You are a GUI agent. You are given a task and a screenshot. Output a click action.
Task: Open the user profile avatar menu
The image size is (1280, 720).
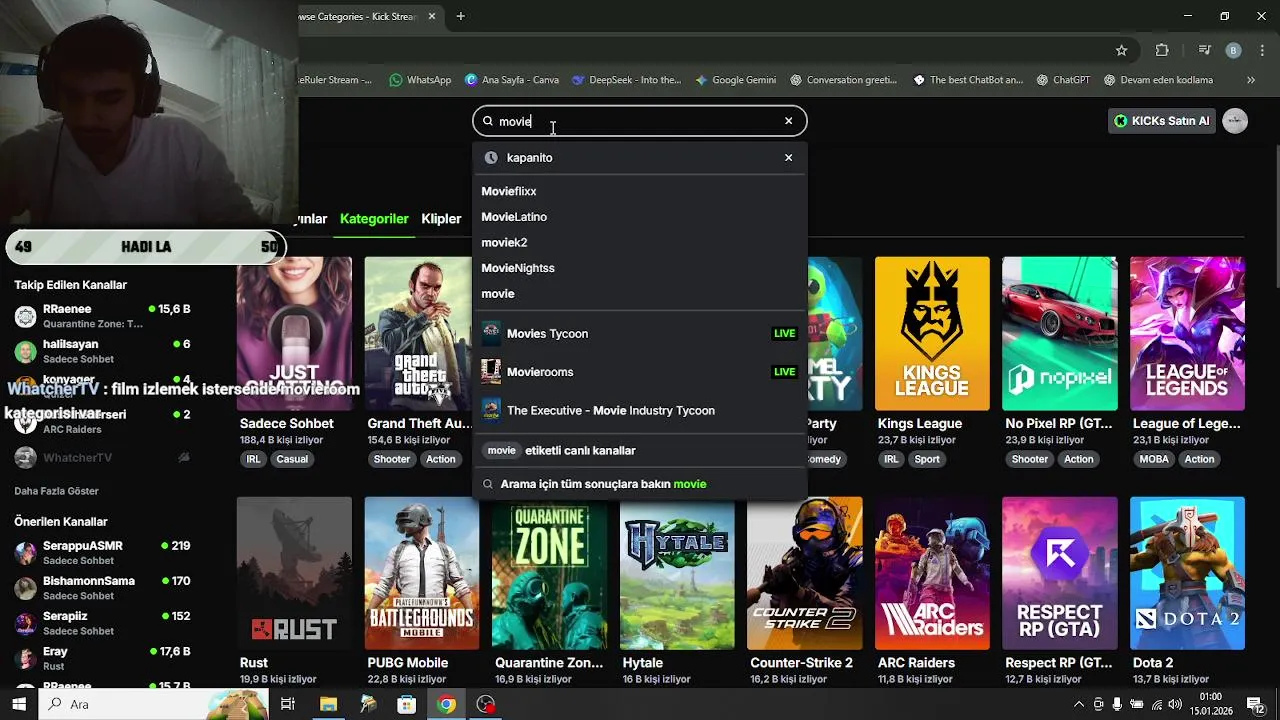1235,121
